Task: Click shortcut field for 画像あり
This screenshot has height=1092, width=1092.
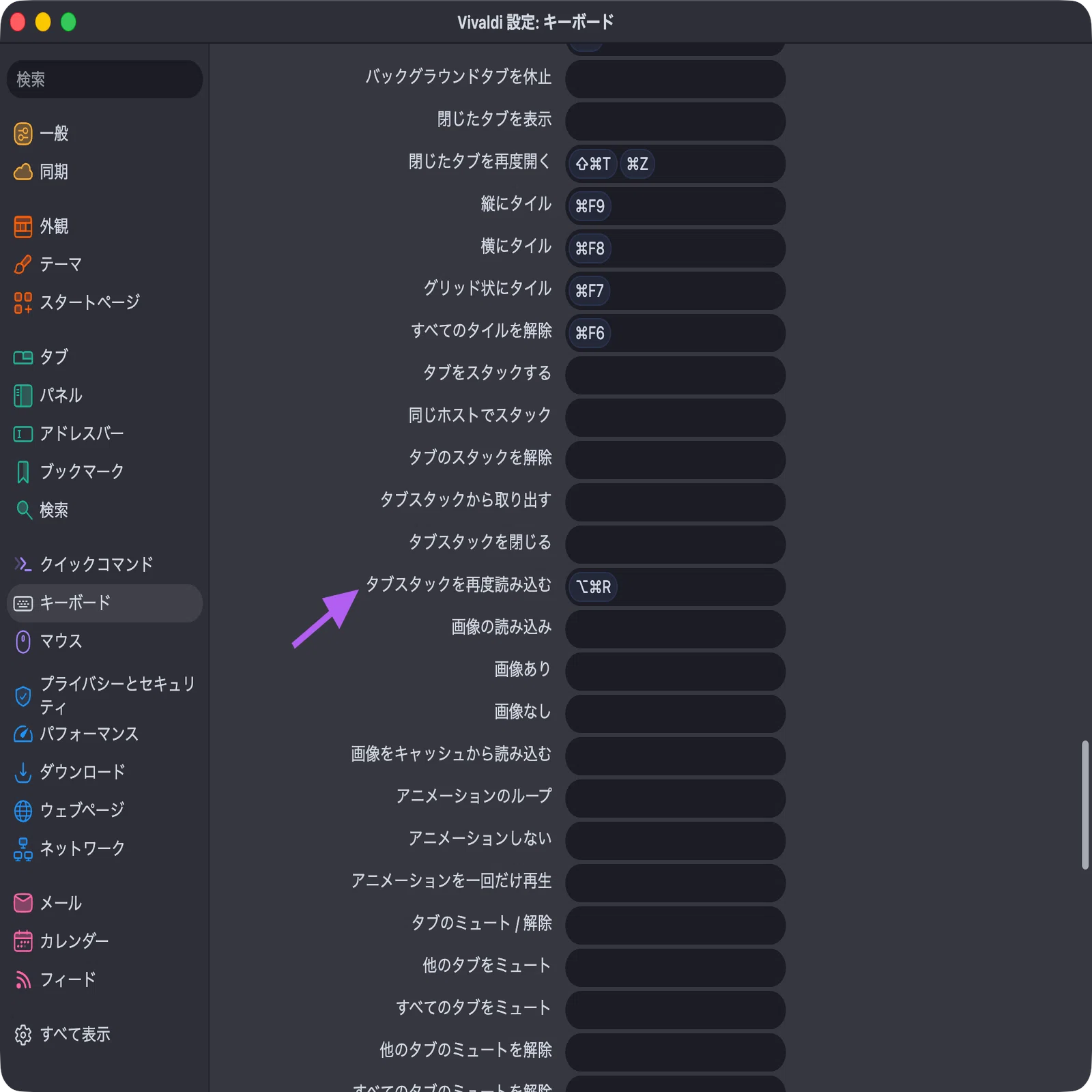Action: coord(675,672)
